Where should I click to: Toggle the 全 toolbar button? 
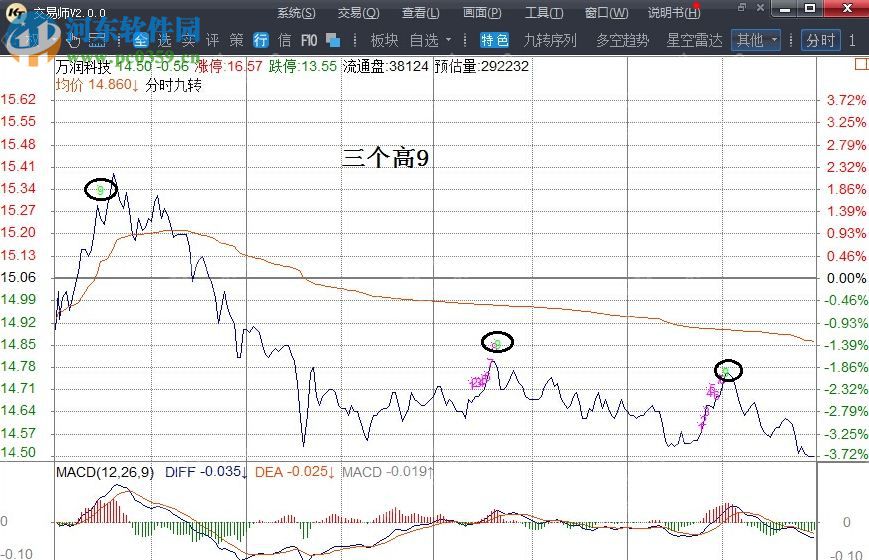(x=141, y=40)
